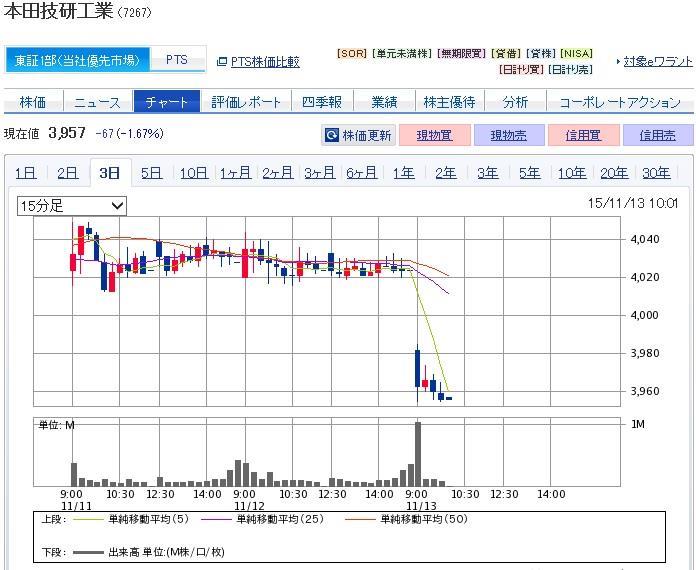Click the 信用買 button
The height and width of the screenshot is (570, 696).
point(583,135)
